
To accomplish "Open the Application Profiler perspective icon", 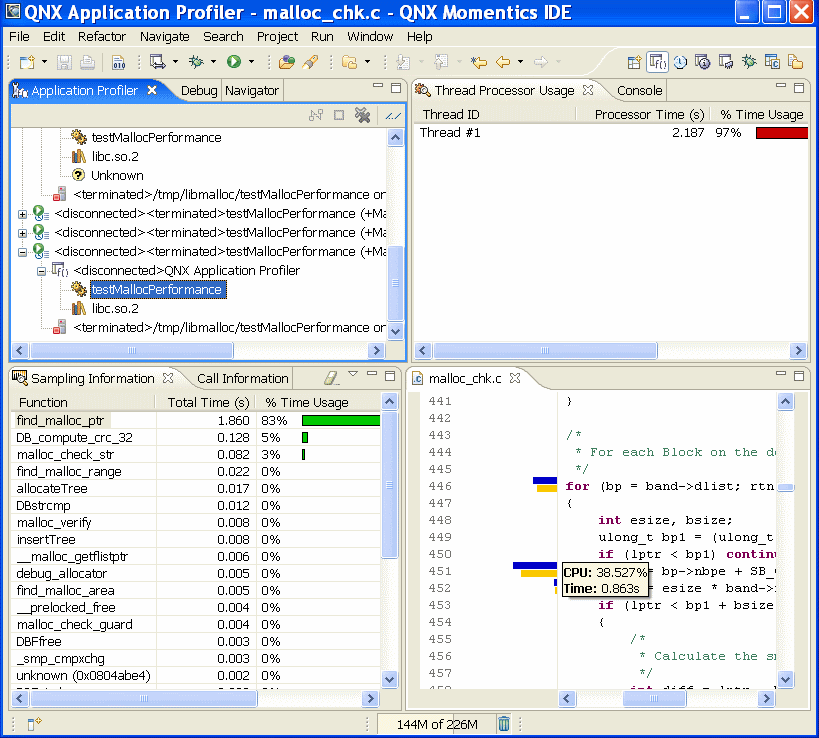I will (657, 62).
